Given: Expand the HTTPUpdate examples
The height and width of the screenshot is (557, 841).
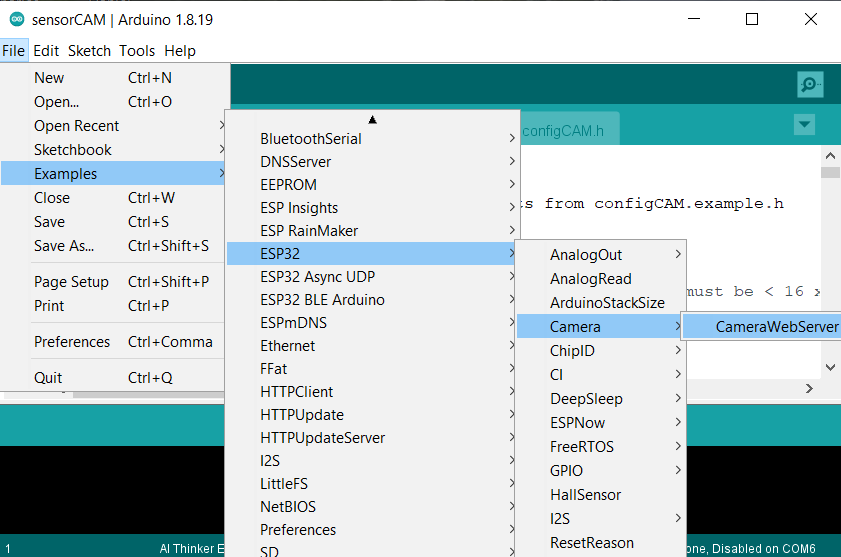Looking at the screenshot, I should pyautogui.click(x=371, y=415).
